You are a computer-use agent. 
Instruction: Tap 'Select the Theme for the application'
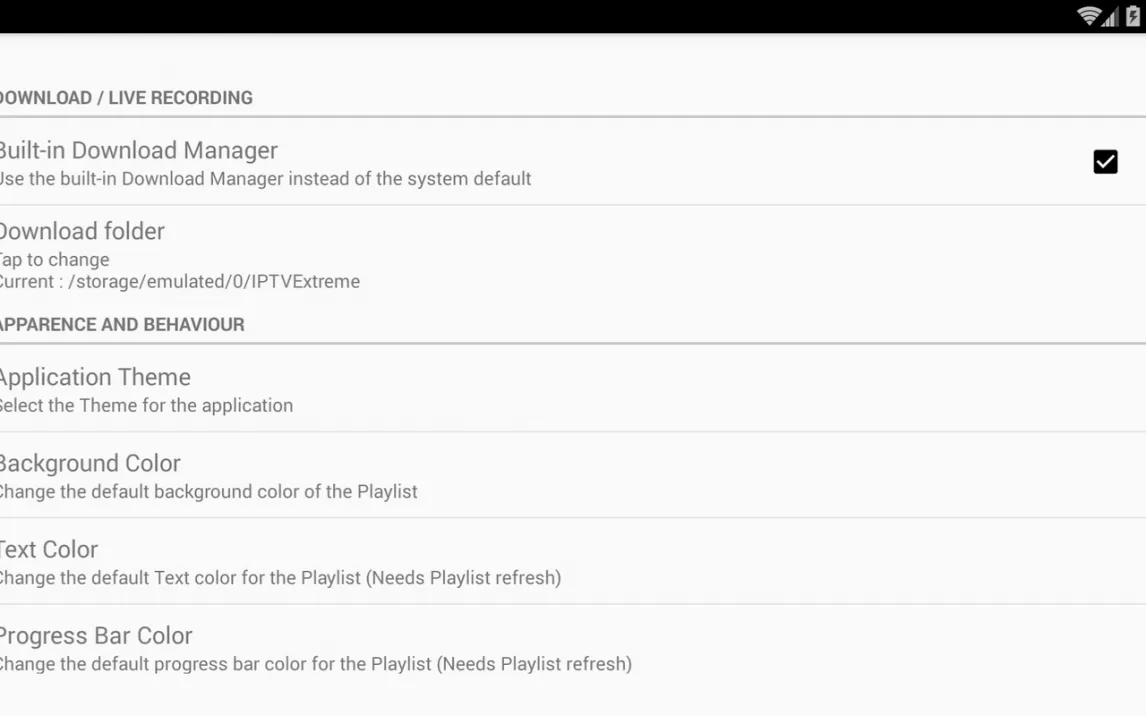146,406
